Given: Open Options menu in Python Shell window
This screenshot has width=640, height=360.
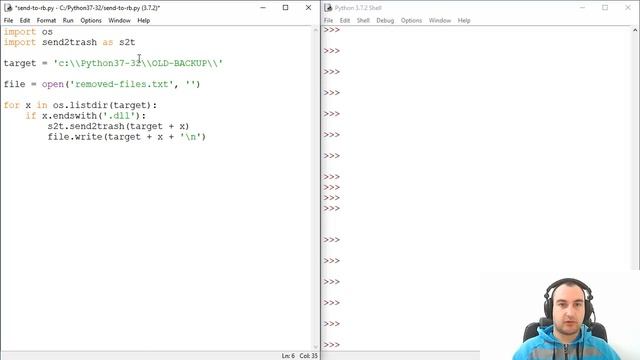Looking at the screenshot, I should [x=411, y=20].
